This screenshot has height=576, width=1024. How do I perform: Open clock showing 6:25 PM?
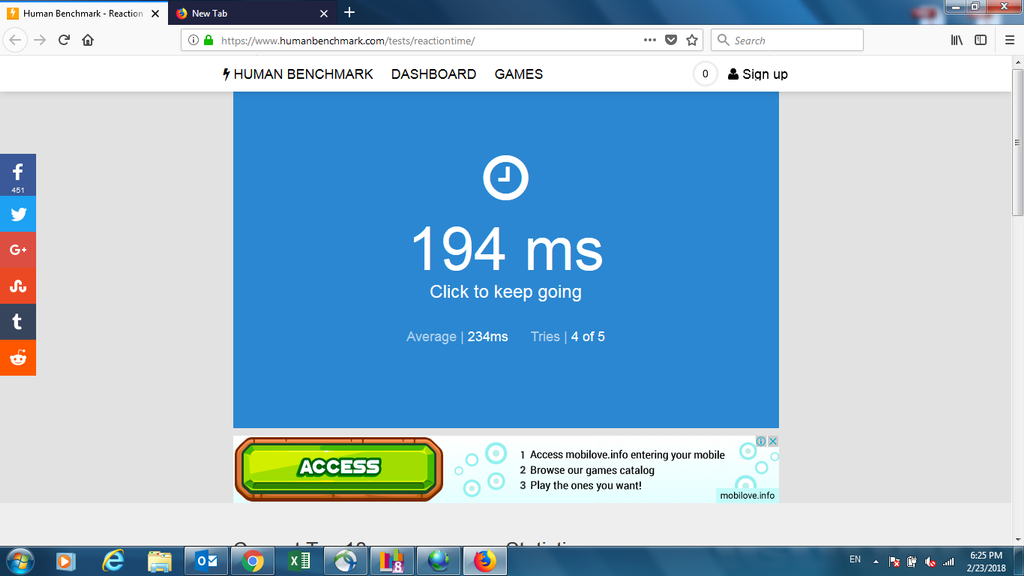click(x=986, y=562)
